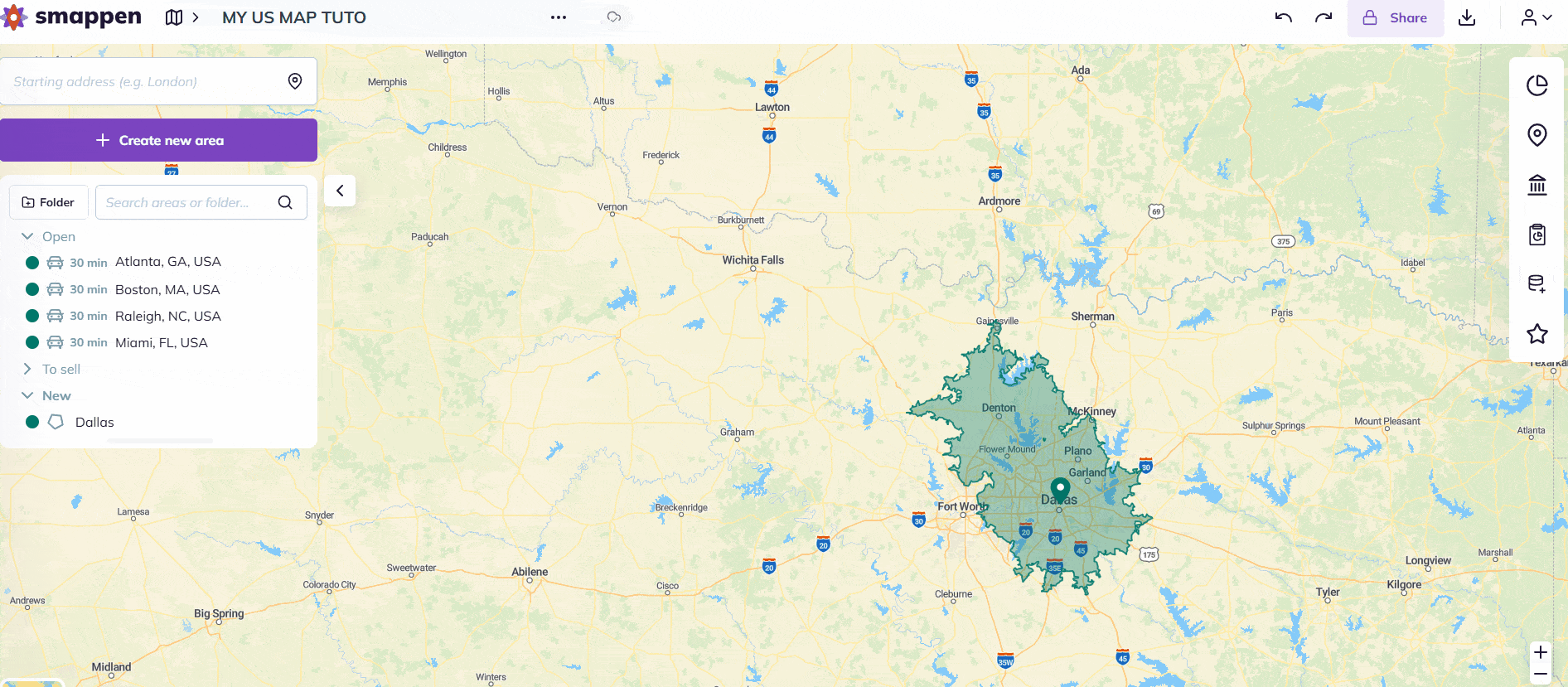Screen dimensions: 1568x687
Task: Click the add database icon
Action: (x=1537, y=284)
